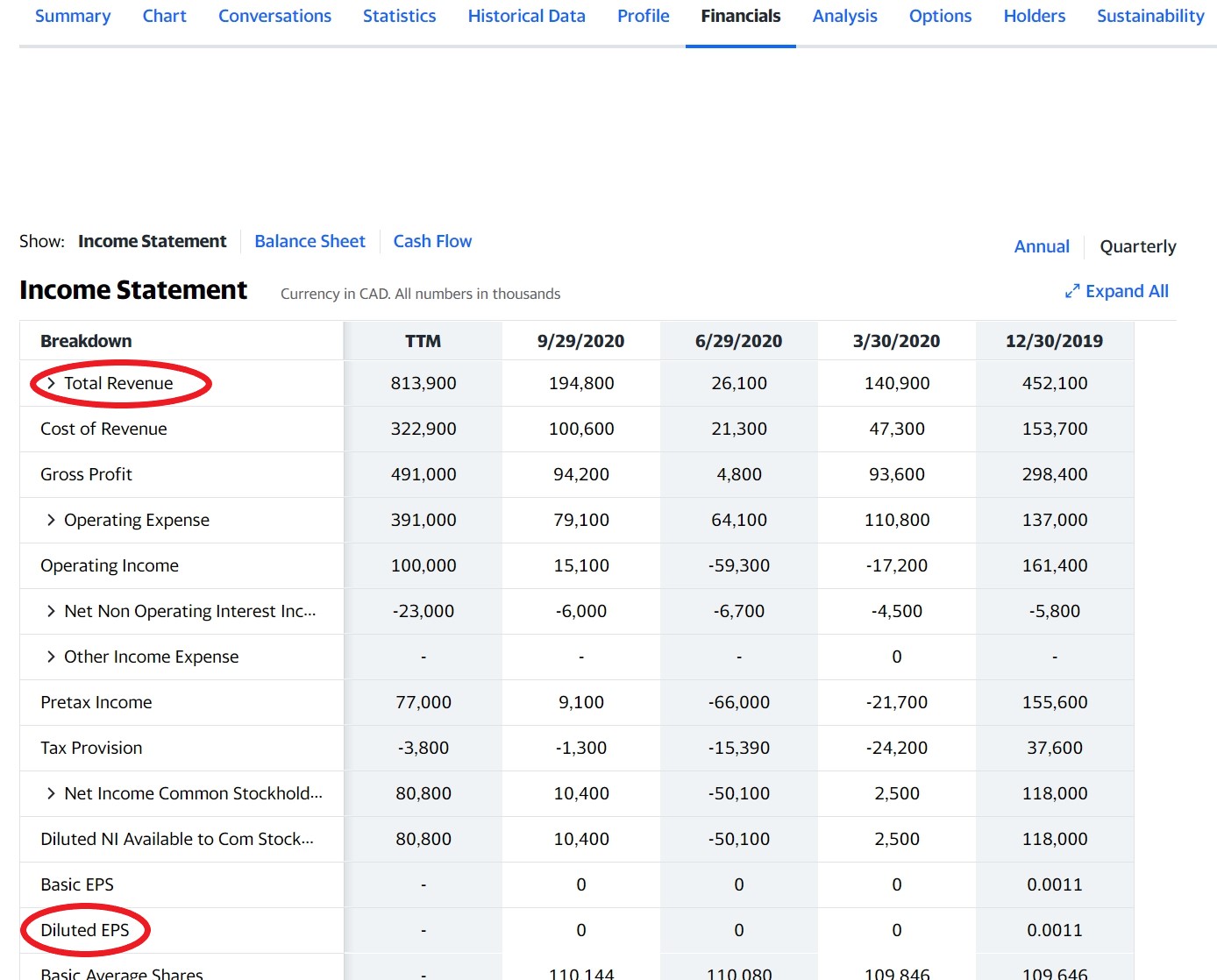Expand Net Non Operating Interest row
Viewport: 1217px width, 980px height.
pyautogui.click(x=51, y=611)
